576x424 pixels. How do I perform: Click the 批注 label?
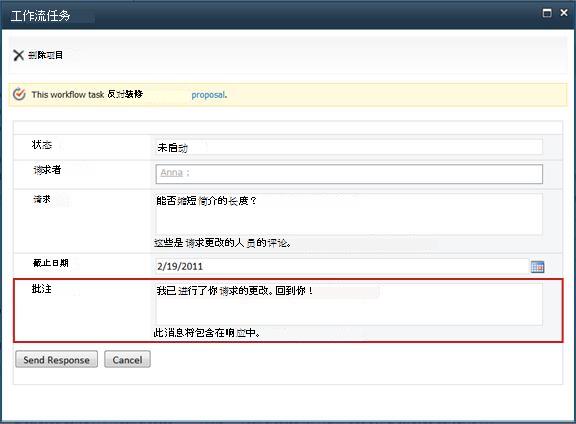pyautogui.click(x=42, y=289)
